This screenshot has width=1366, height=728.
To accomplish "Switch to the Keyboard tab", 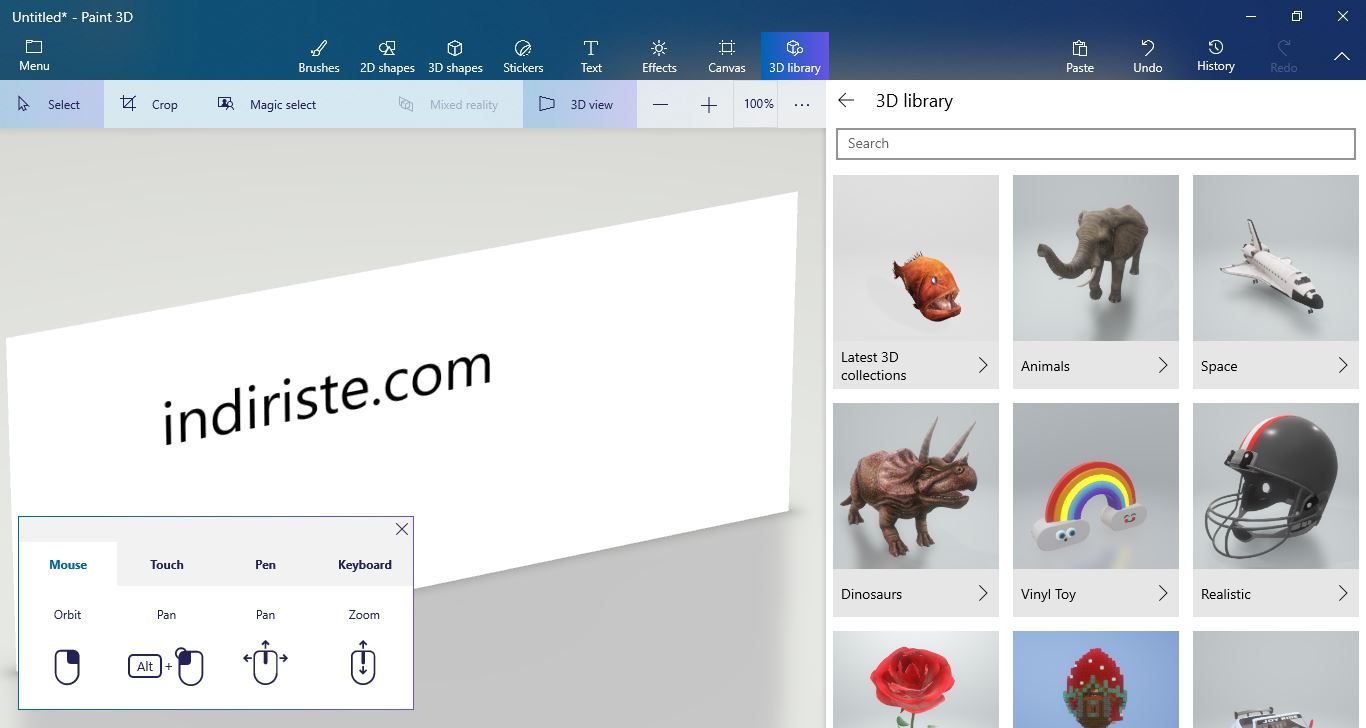I will pos(365,564).
